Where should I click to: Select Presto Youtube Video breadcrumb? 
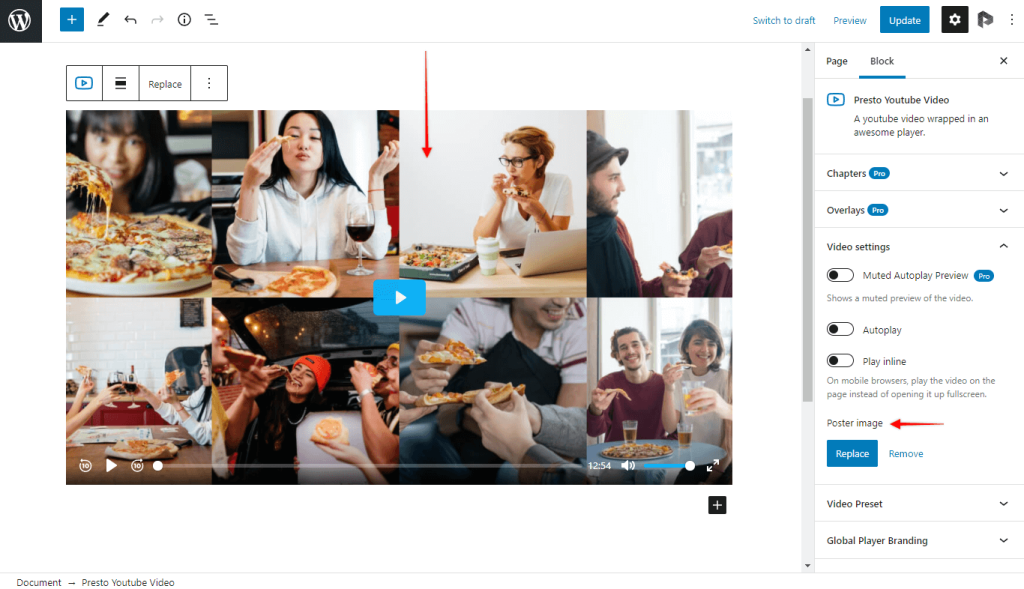click(128, 582)
